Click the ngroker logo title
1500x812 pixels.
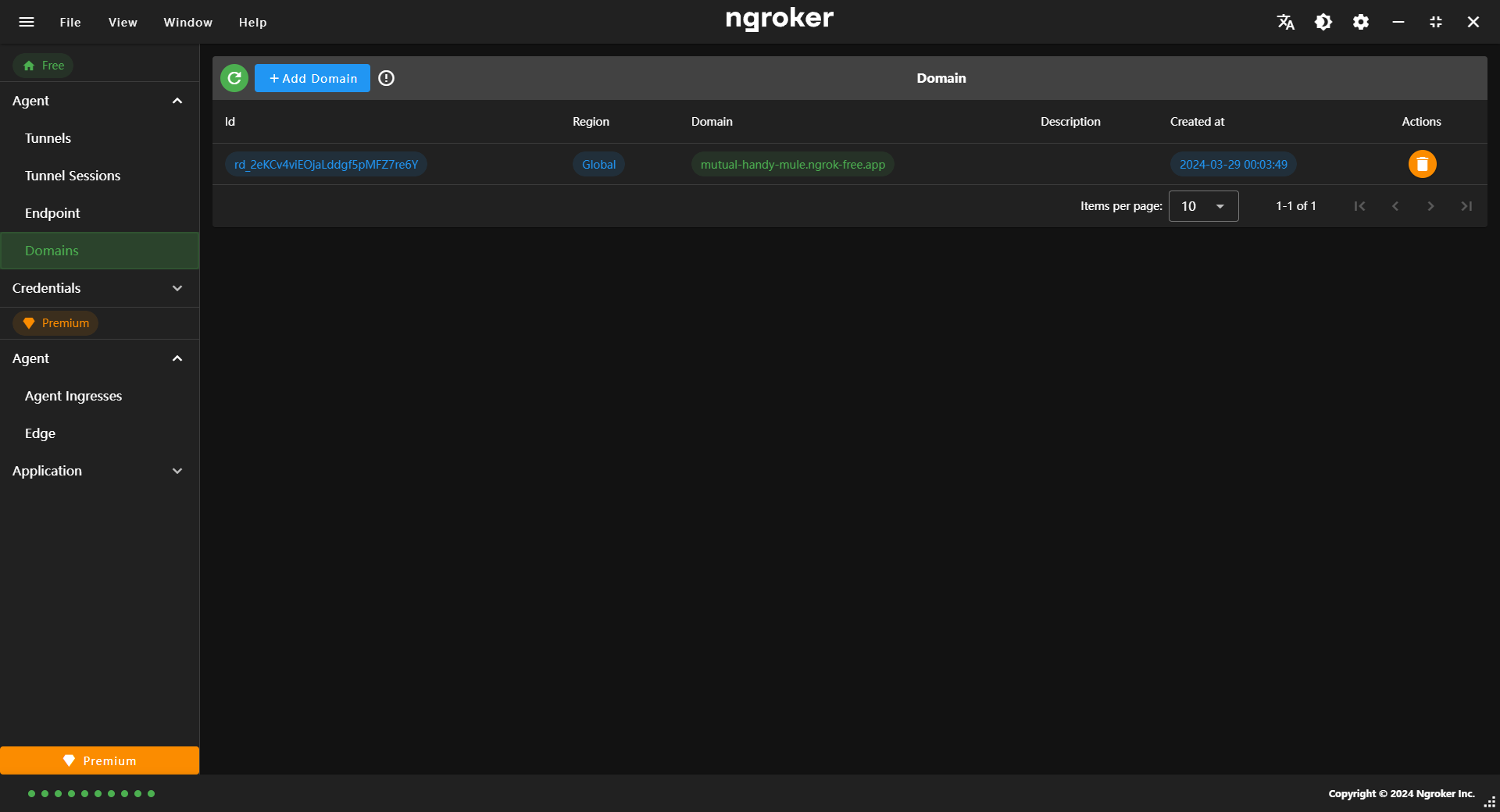[x=779, y=19]
